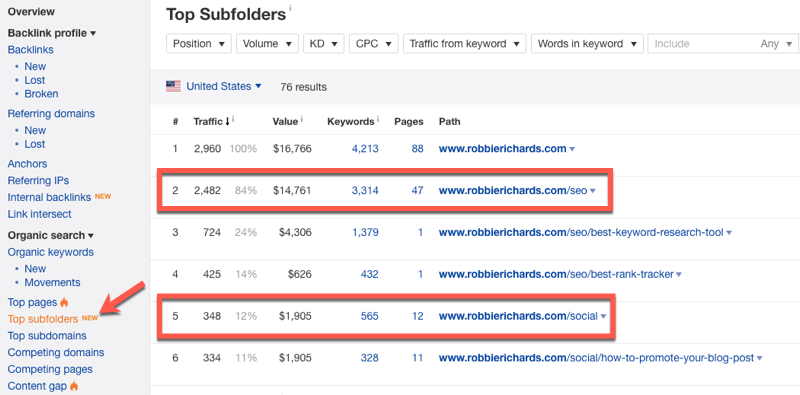The width and height of the screenshot is (800, 395).
Task: Open Top pages report
Action: (32, 302)
